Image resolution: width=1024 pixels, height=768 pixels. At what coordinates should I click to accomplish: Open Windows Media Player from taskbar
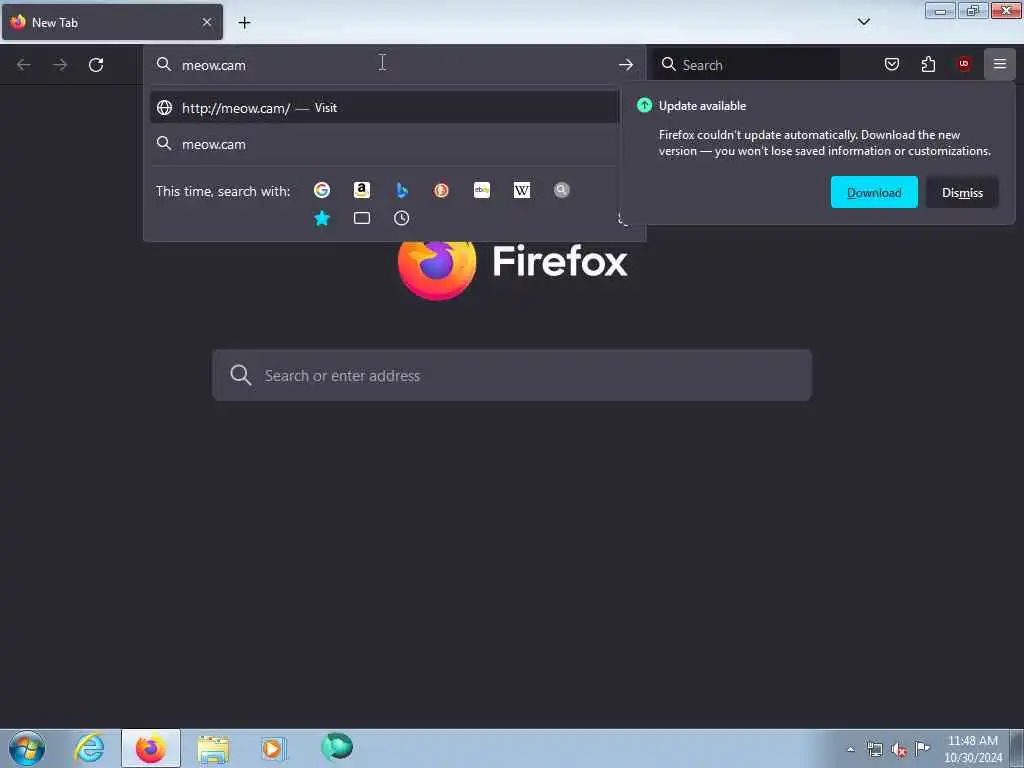tap(274, 748)
